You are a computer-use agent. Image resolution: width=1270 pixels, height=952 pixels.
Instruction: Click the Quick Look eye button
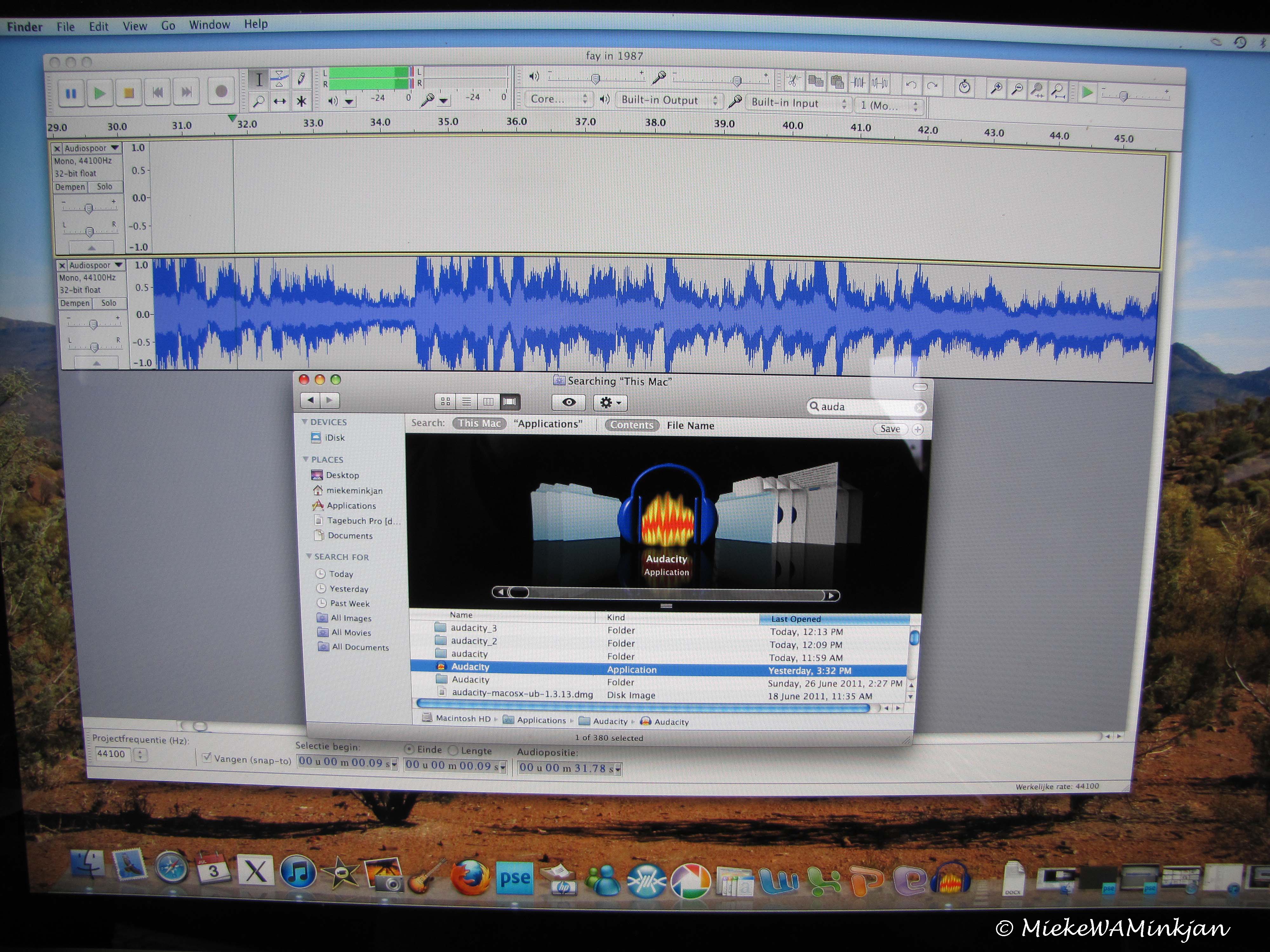[x=569, y=402]
